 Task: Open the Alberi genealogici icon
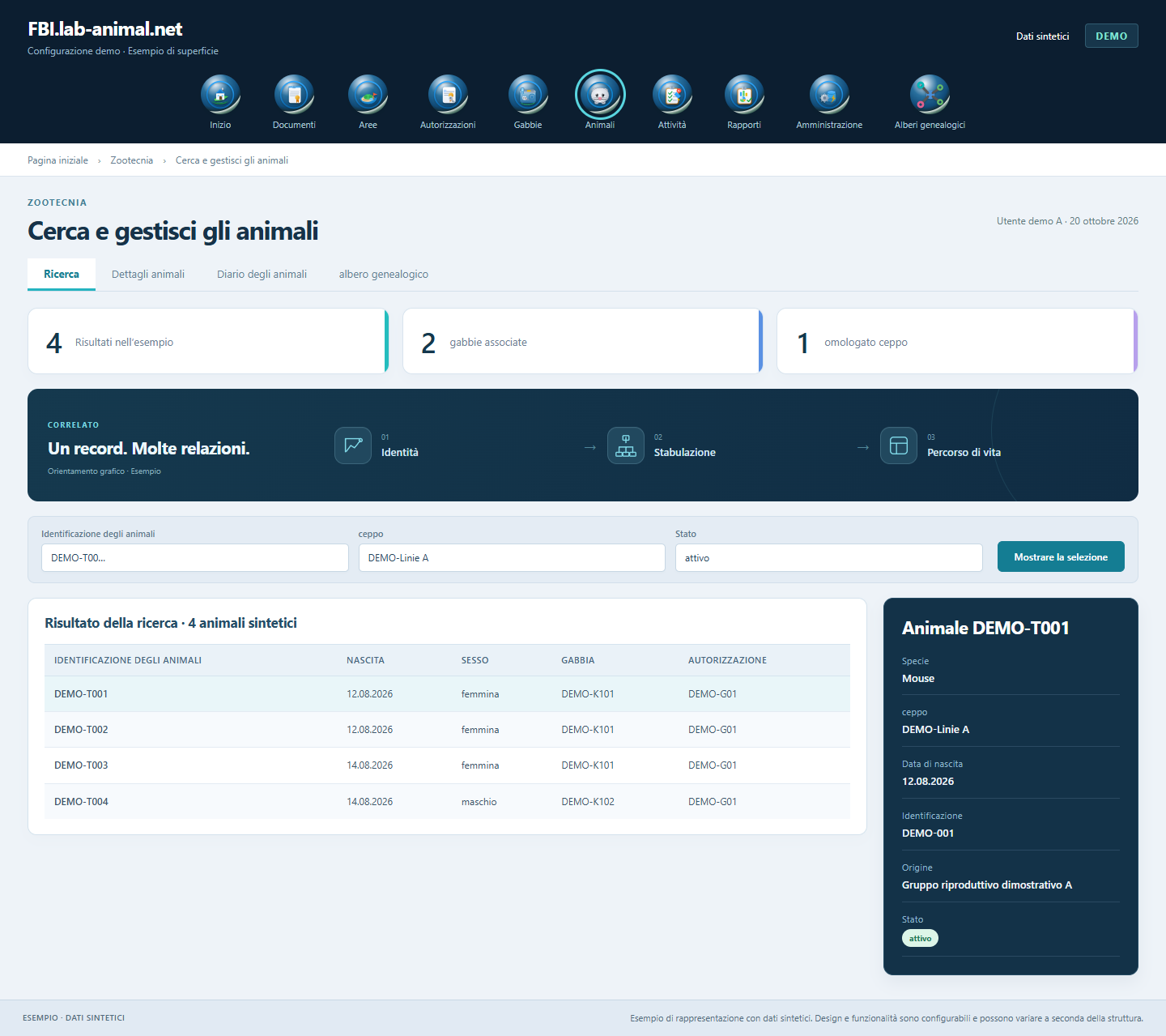click(930, 94)
